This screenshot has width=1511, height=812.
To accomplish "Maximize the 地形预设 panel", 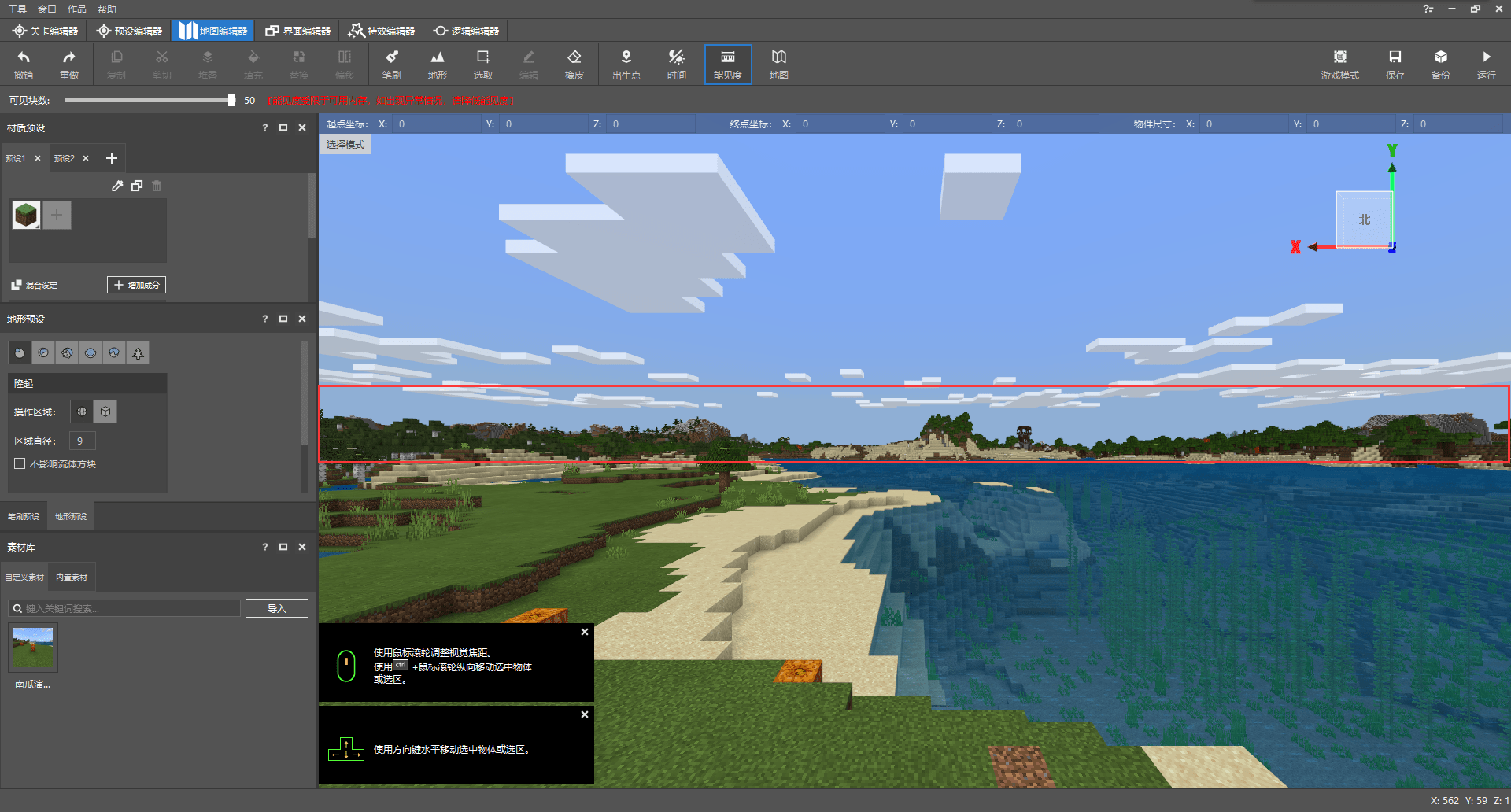I will click(x=283, y=319).
